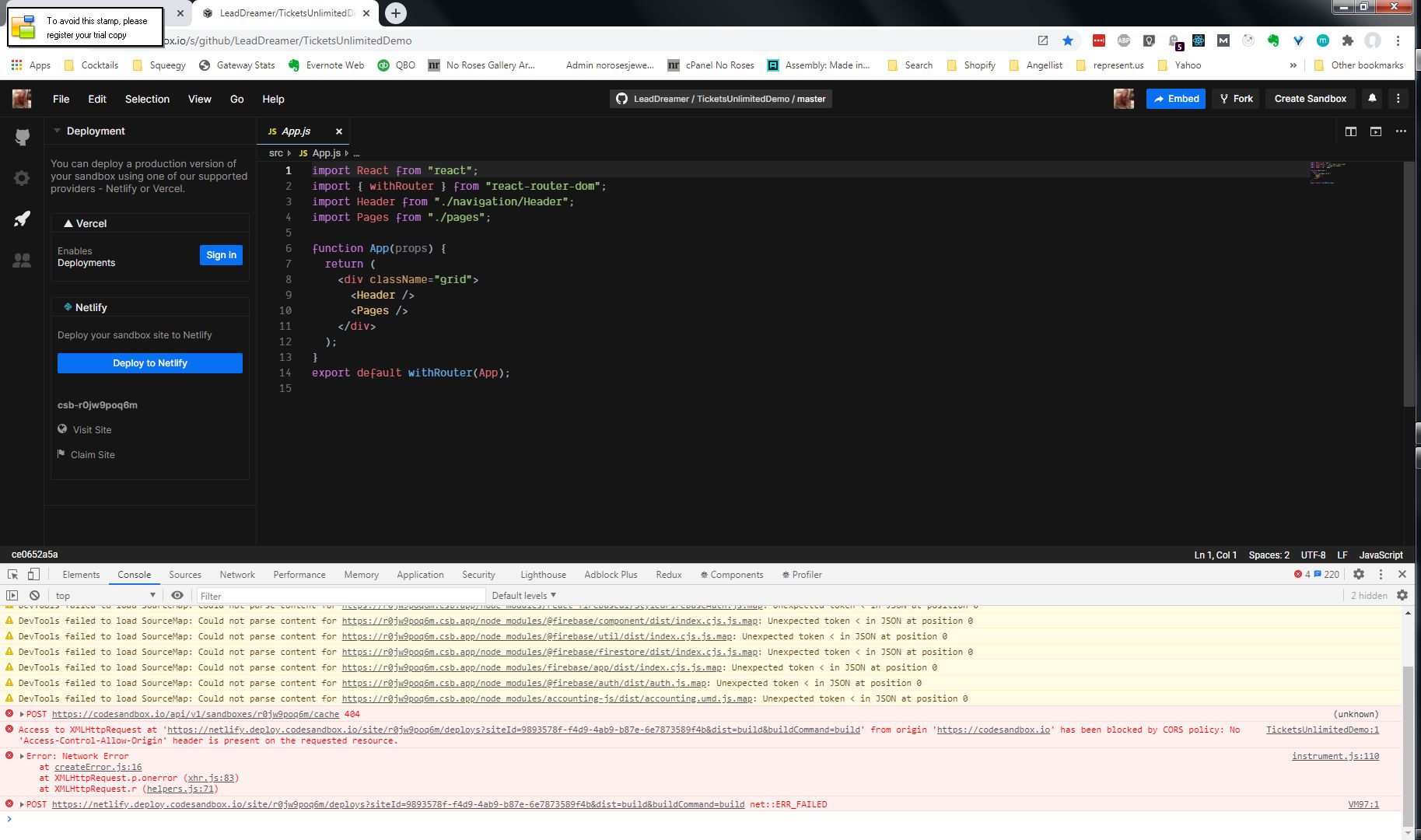Show the console sidebar toggle in DevTools
Screen dimensions: 1421x840
click(x=11, y=595)
